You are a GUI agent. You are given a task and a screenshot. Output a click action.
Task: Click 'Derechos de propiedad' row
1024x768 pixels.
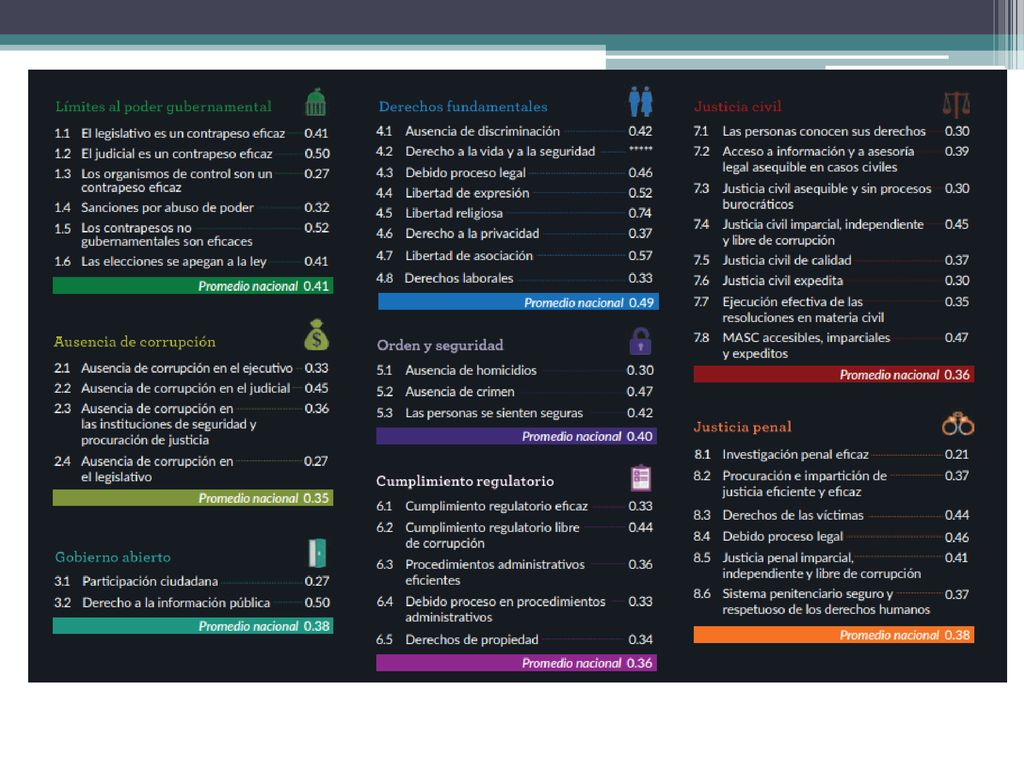tap(515, 640)
